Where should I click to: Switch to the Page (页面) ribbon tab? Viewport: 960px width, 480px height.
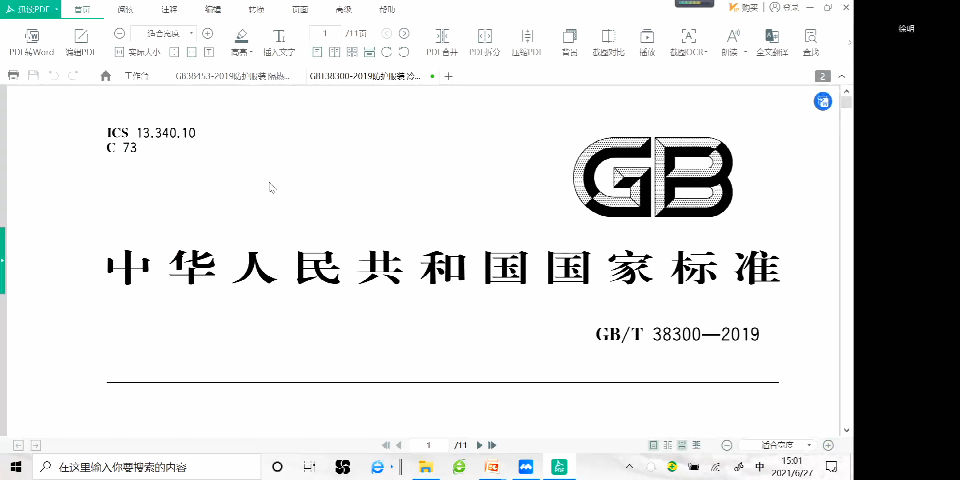click(300, 9)
